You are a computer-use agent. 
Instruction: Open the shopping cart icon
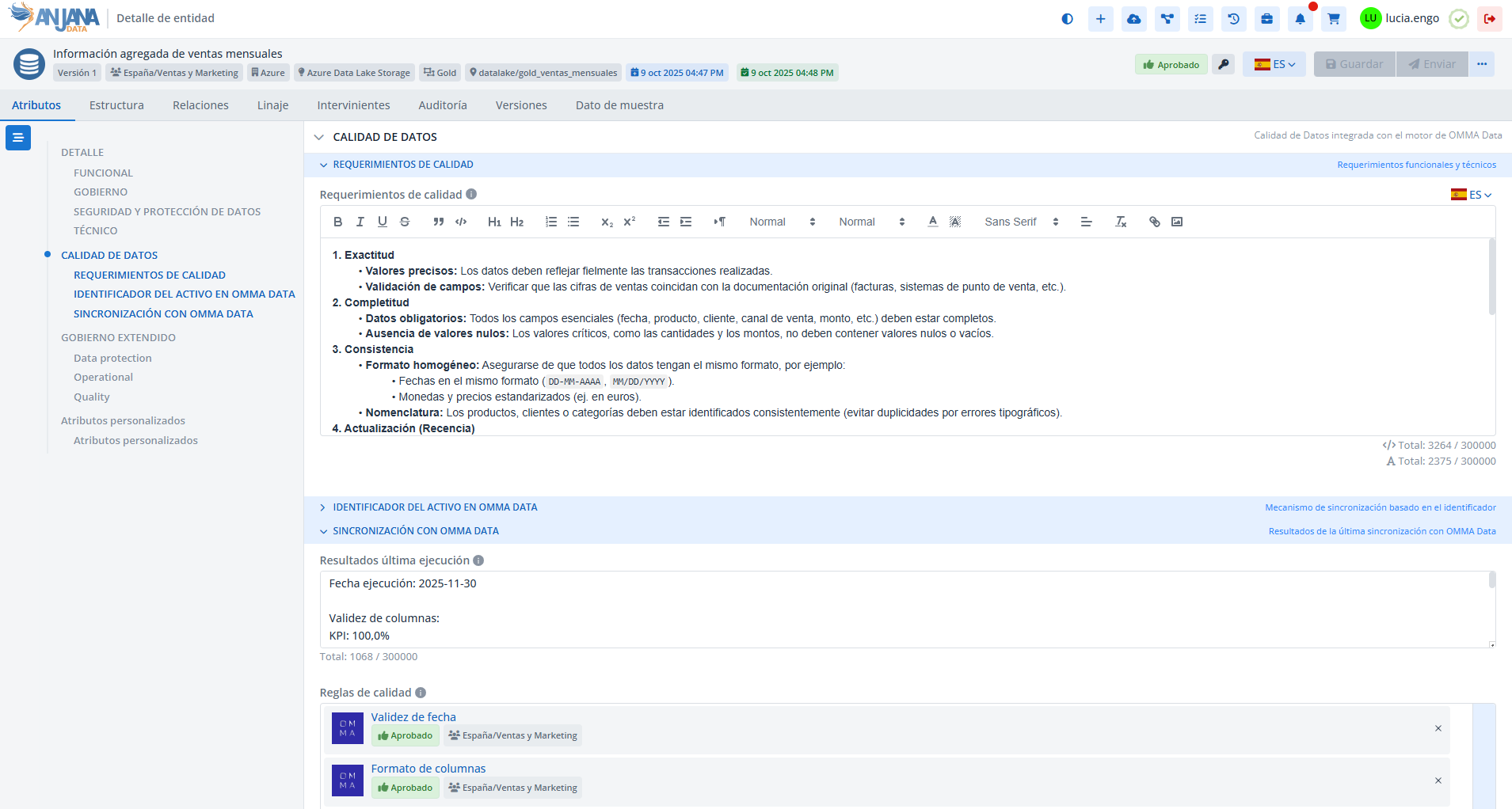click(1333, 19)
